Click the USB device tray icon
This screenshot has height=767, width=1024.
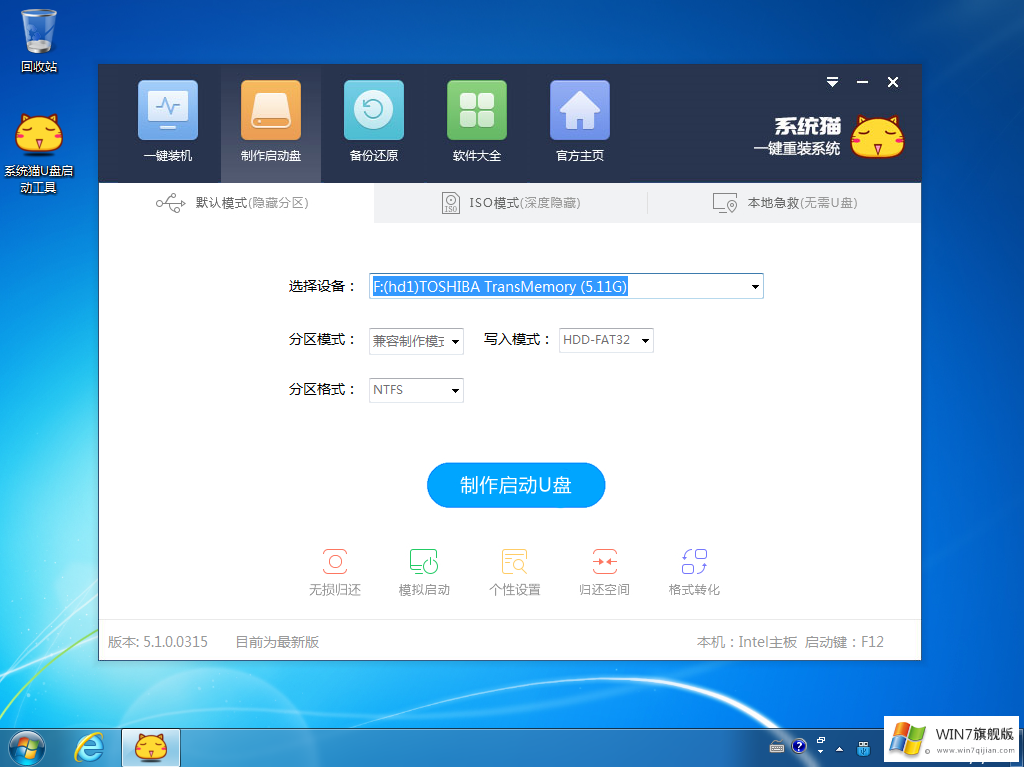863,748
